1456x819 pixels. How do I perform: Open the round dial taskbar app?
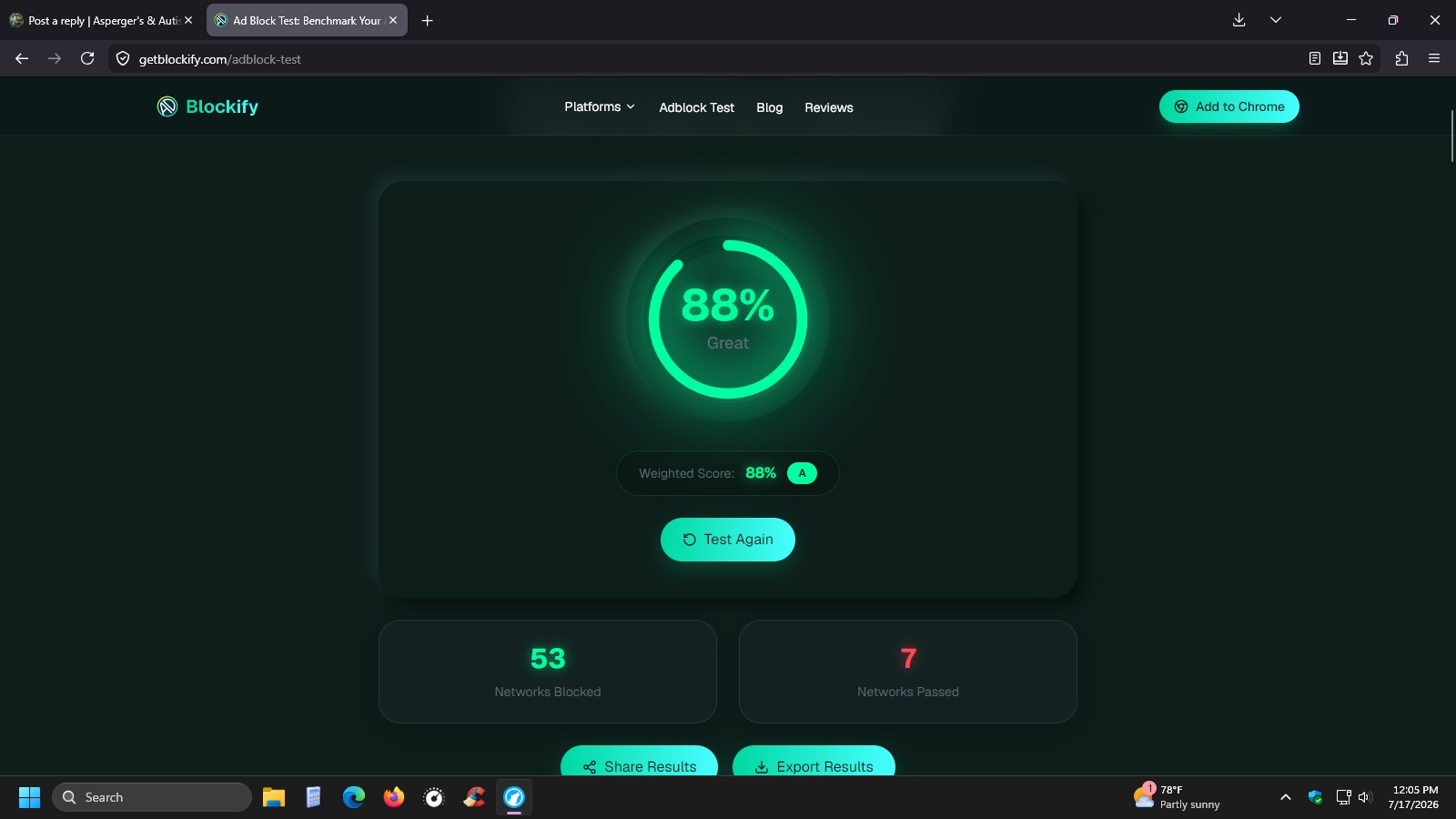click(434, 797)
